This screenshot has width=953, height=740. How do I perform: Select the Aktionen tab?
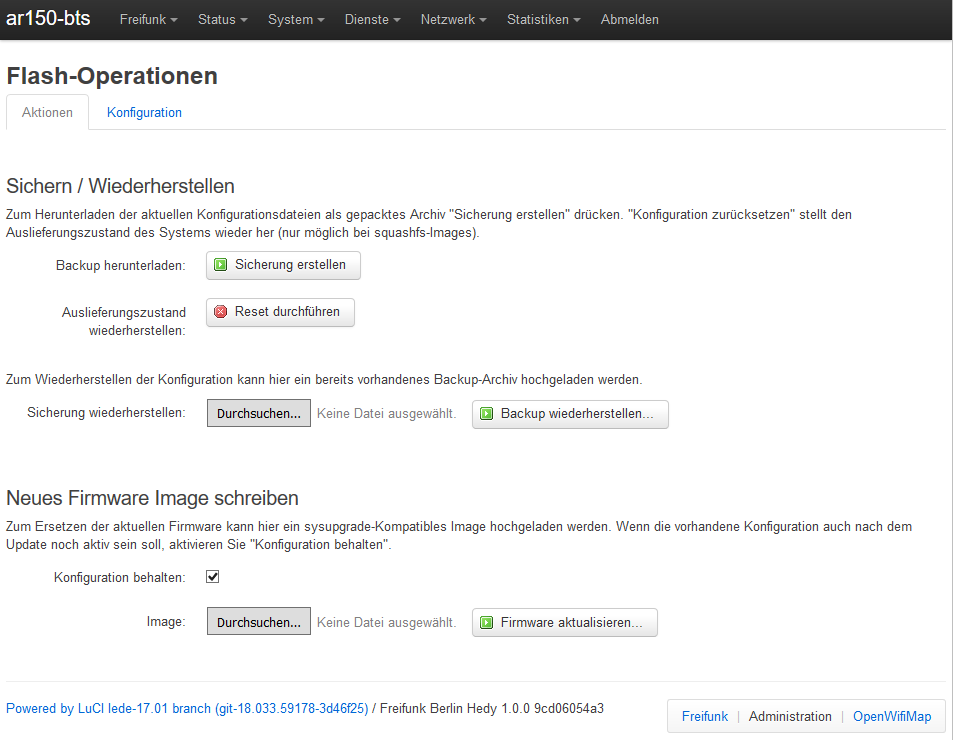pos(47,113)
